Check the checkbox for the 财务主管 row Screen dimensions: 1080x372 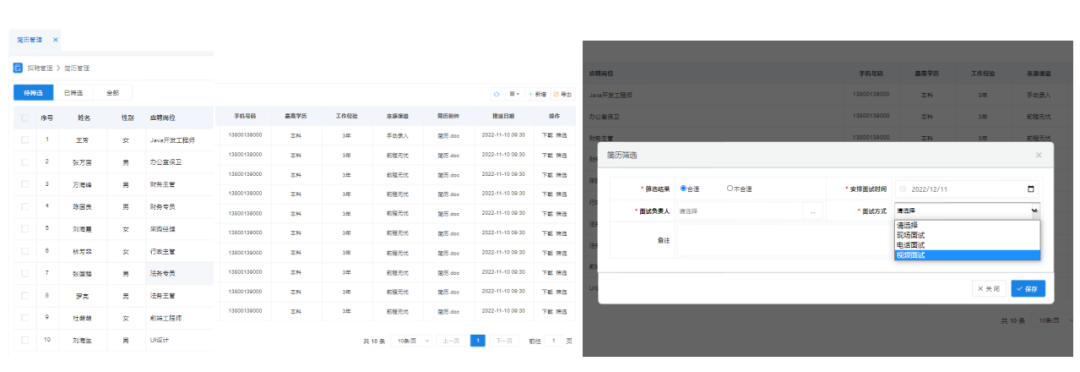pyautogui.click(x=25, y=184)
